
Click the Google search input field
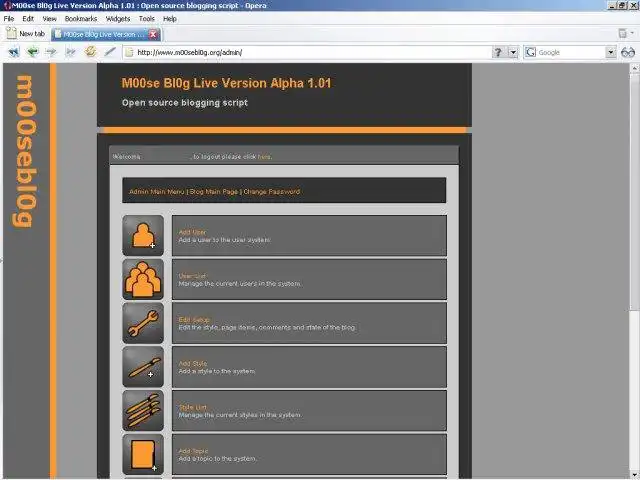tap(571, 52)
